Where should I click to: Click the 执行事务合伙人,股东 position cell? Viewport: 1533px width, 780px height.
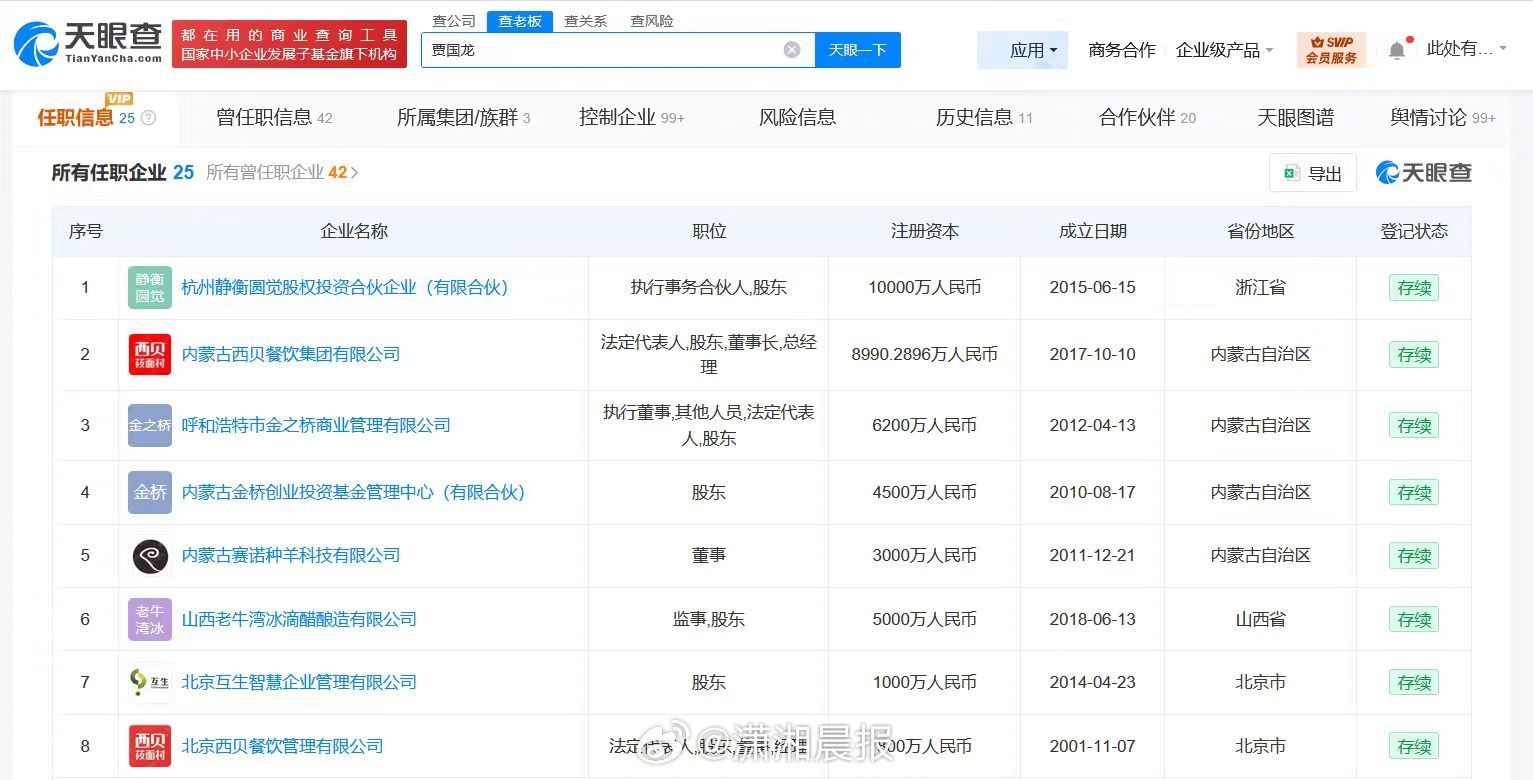tap(709, 288)
